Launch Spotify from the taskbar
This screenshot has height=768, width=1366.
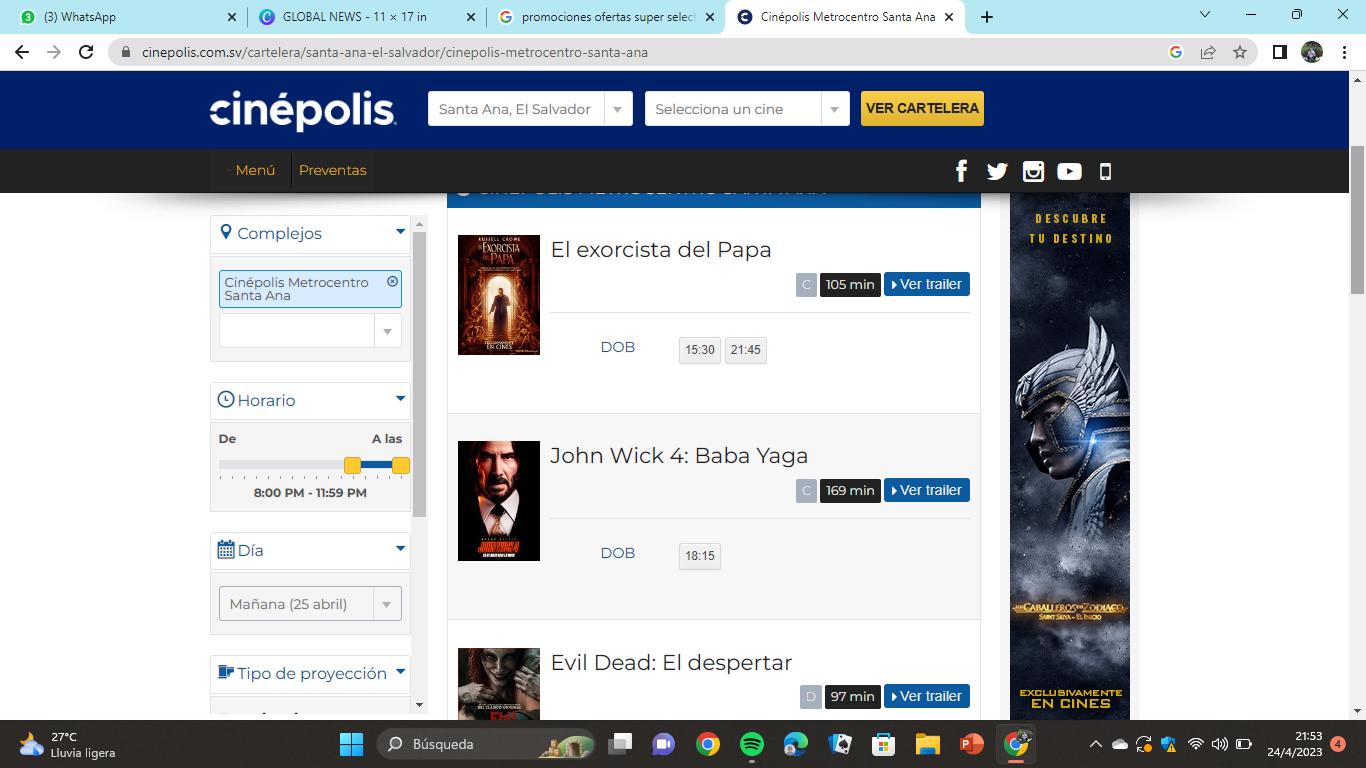(x=752, y=744)
